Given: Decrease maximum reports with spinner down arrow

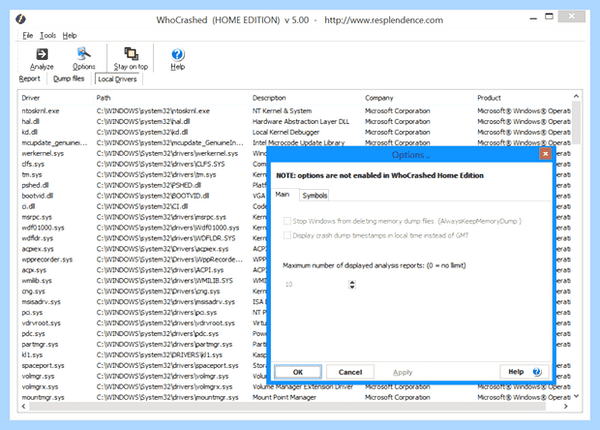Looking at the screenshot, I should 352,287.
